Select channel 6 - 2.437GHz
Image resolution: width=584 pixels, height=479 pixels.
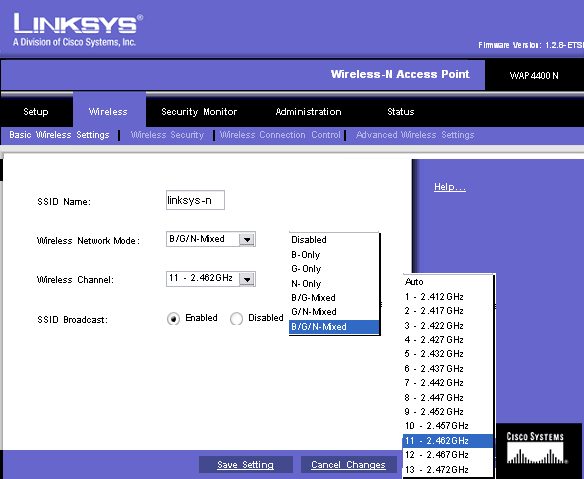[448, 368]
